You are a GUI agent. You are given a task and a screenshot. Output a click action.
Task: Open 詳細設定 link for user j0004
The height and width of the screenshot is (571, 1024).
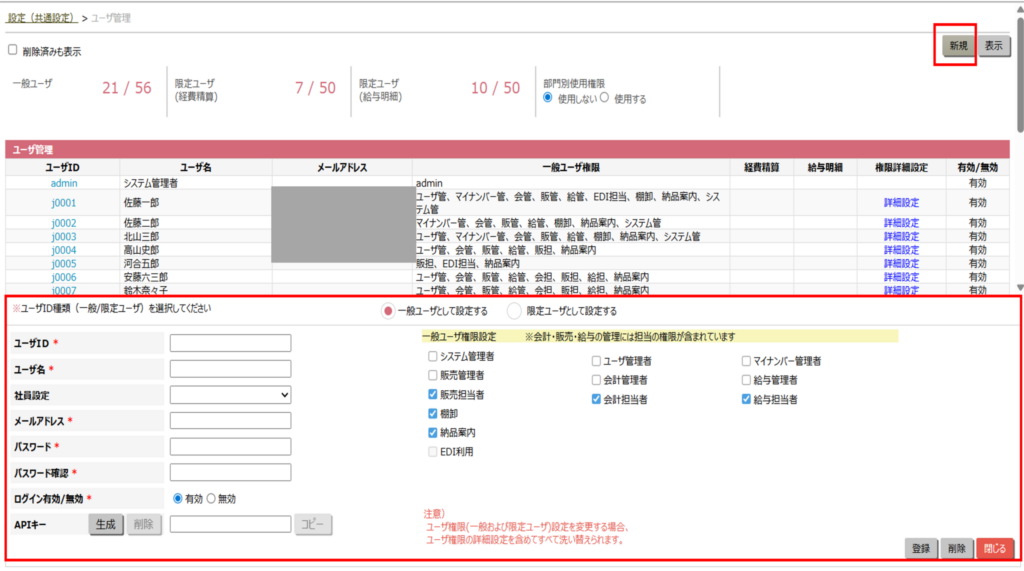(900, 250)
